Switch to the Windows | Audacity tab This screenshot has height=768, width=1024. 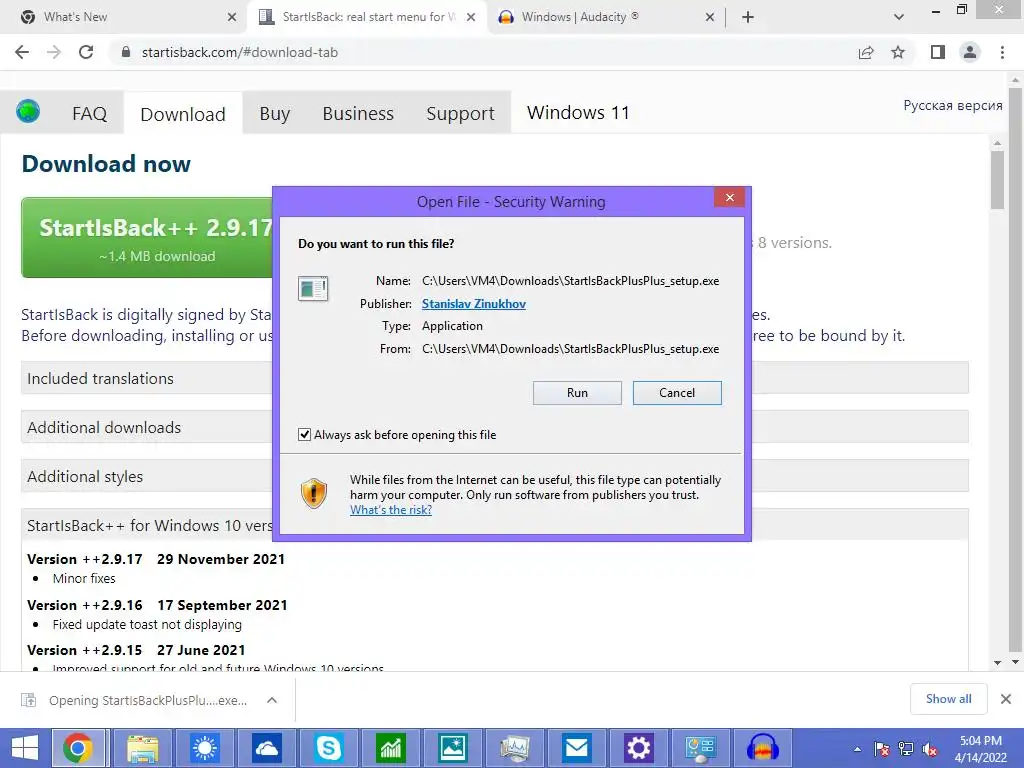[x=604, y=17]
